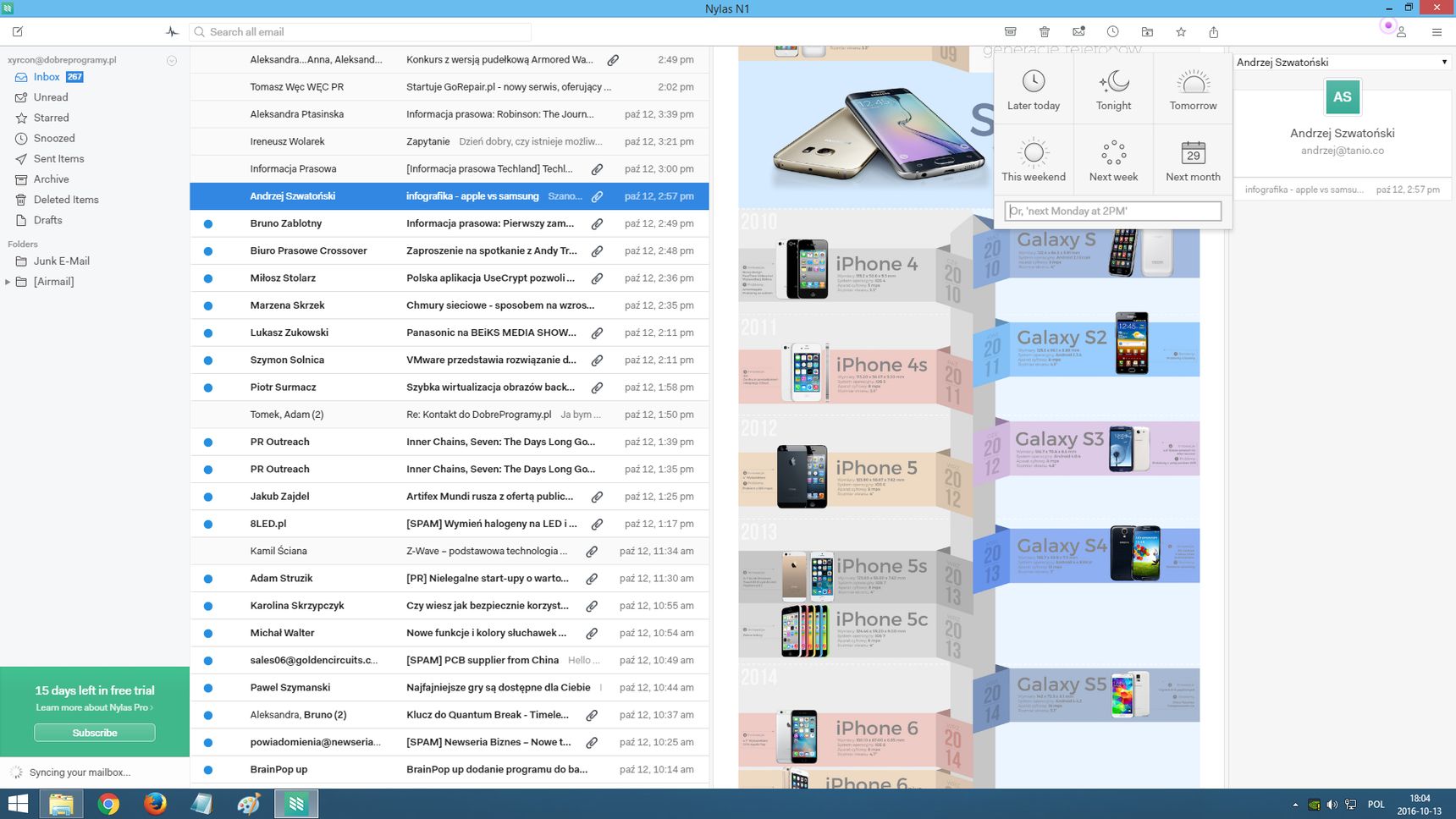Compose a new message with the pencil icon
Screen dimensions: 1456x819
[x=18, y=32]
